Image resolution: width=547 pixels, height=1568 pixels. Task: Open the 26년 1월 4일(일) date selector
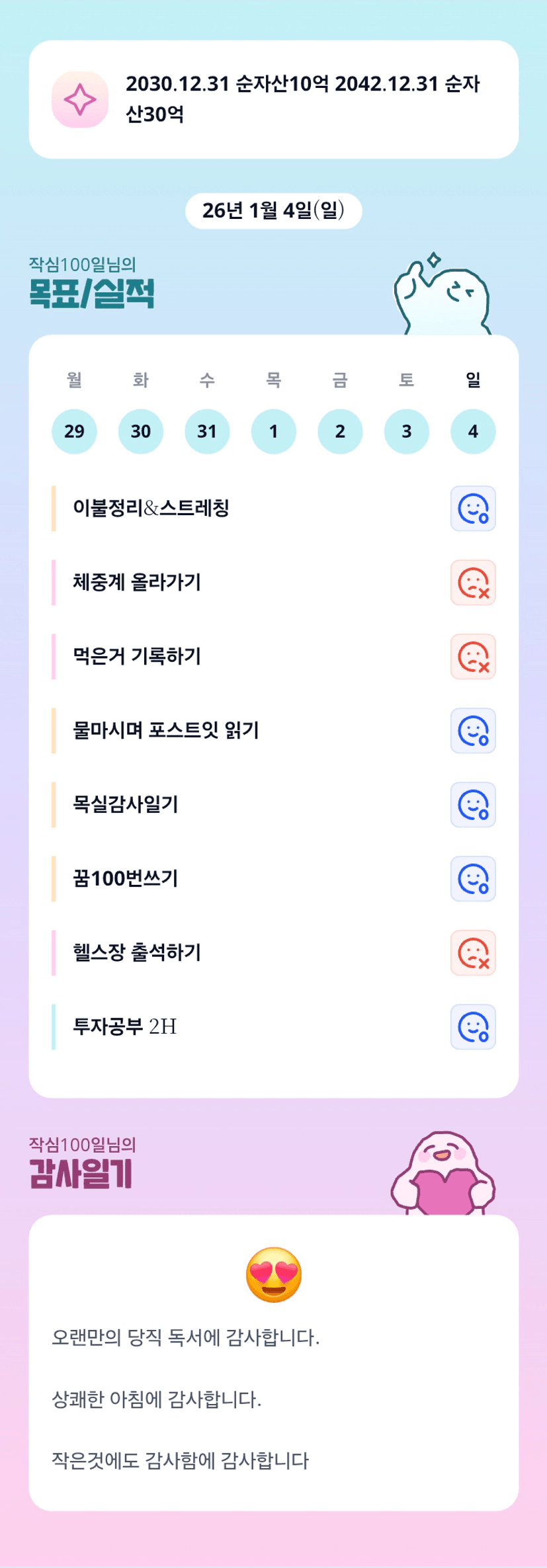pos(273,211)
